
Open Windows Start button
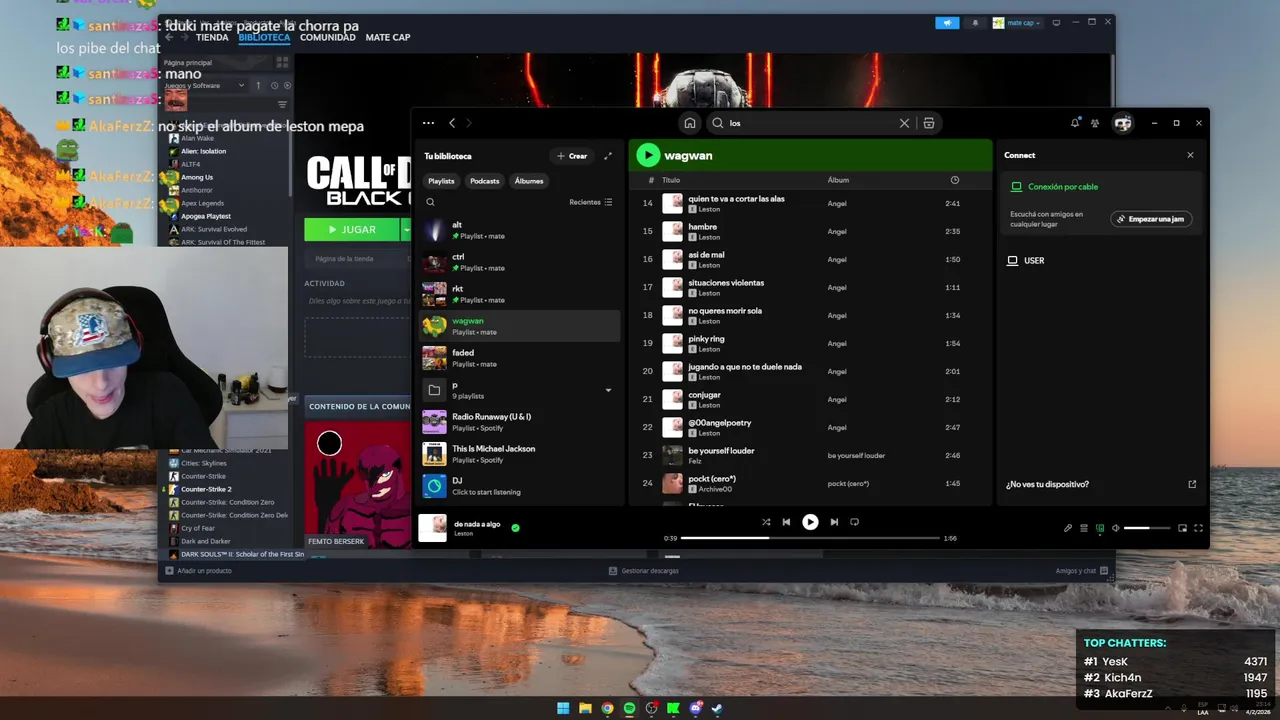563,708
